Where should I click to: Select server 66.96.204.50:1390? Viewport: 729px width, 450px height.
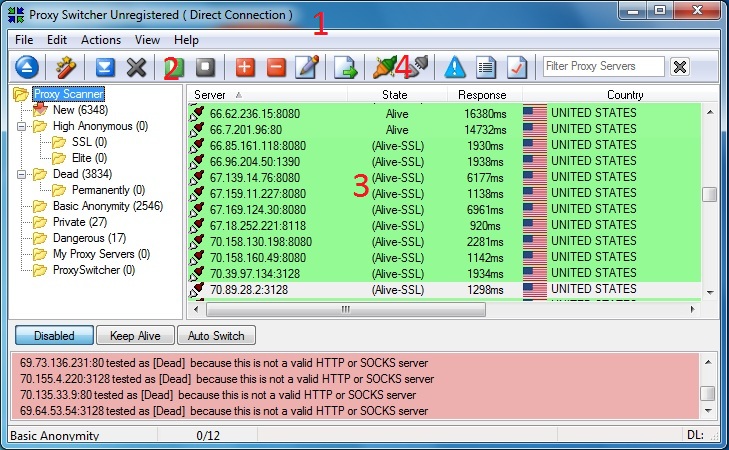[255, 162]
